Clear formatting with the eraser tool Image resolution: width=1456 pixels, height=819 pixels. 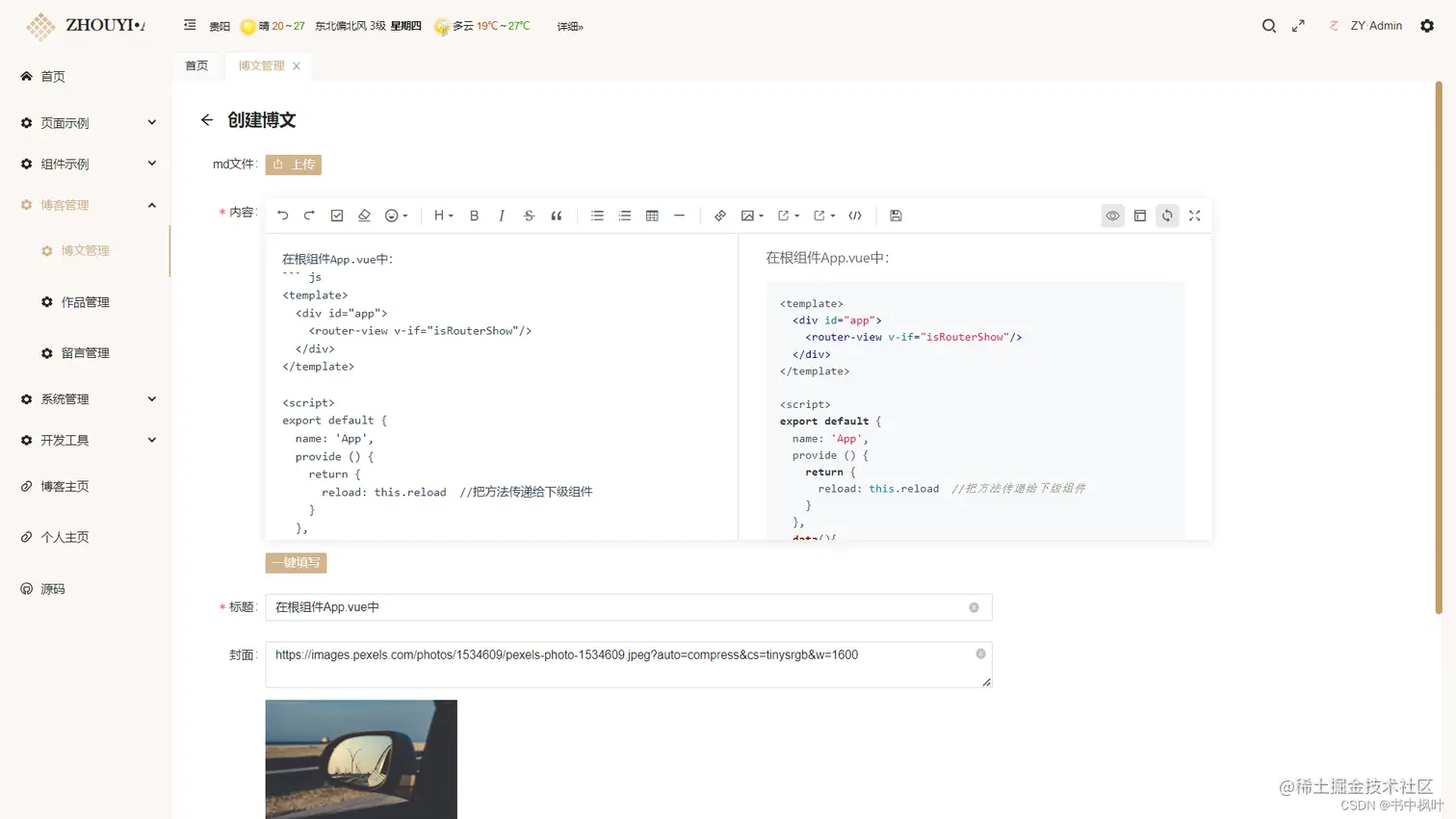coord(364,216)
